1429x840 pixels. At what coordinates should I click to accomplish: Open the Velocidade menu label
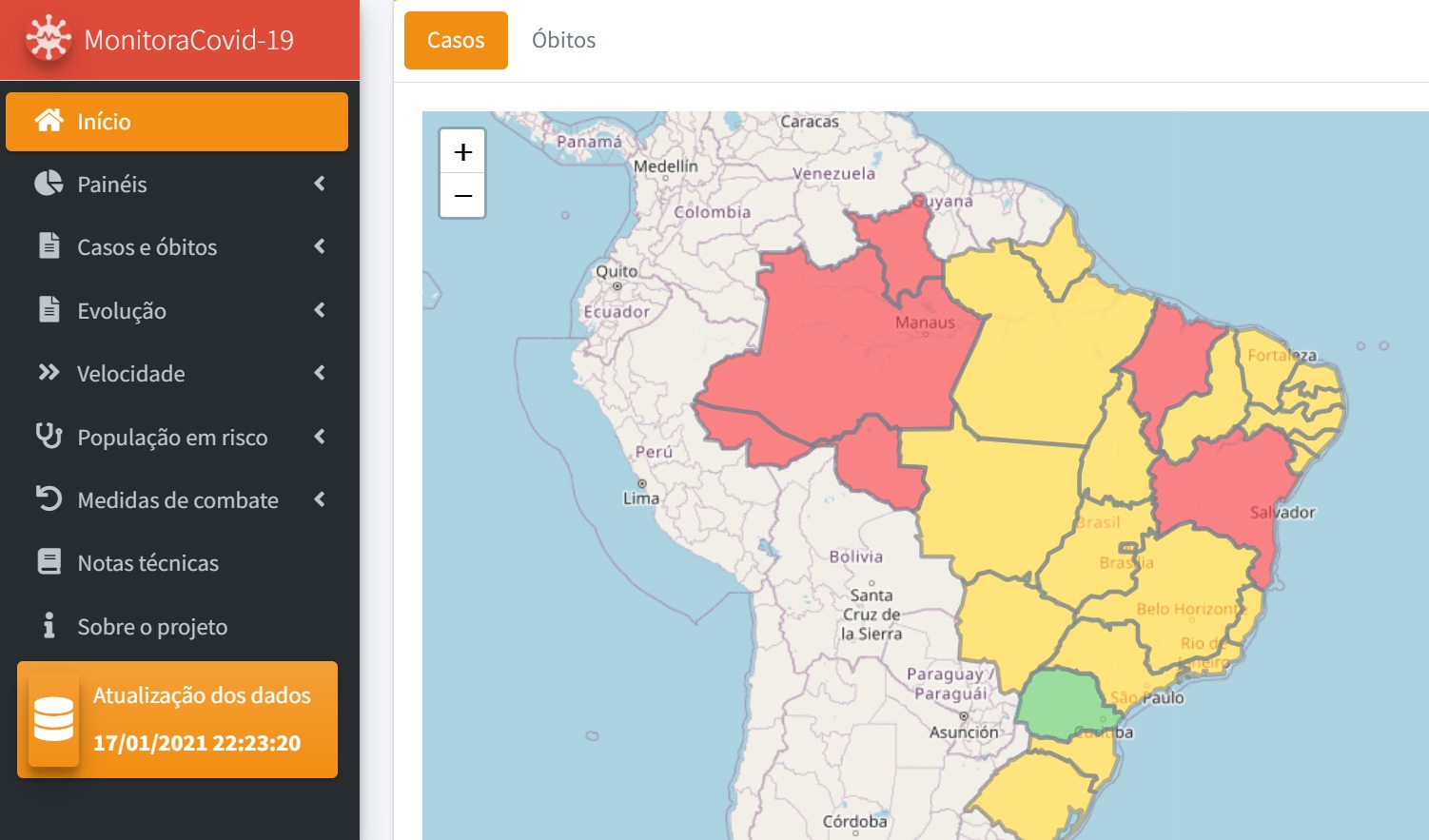click(131, 374)
